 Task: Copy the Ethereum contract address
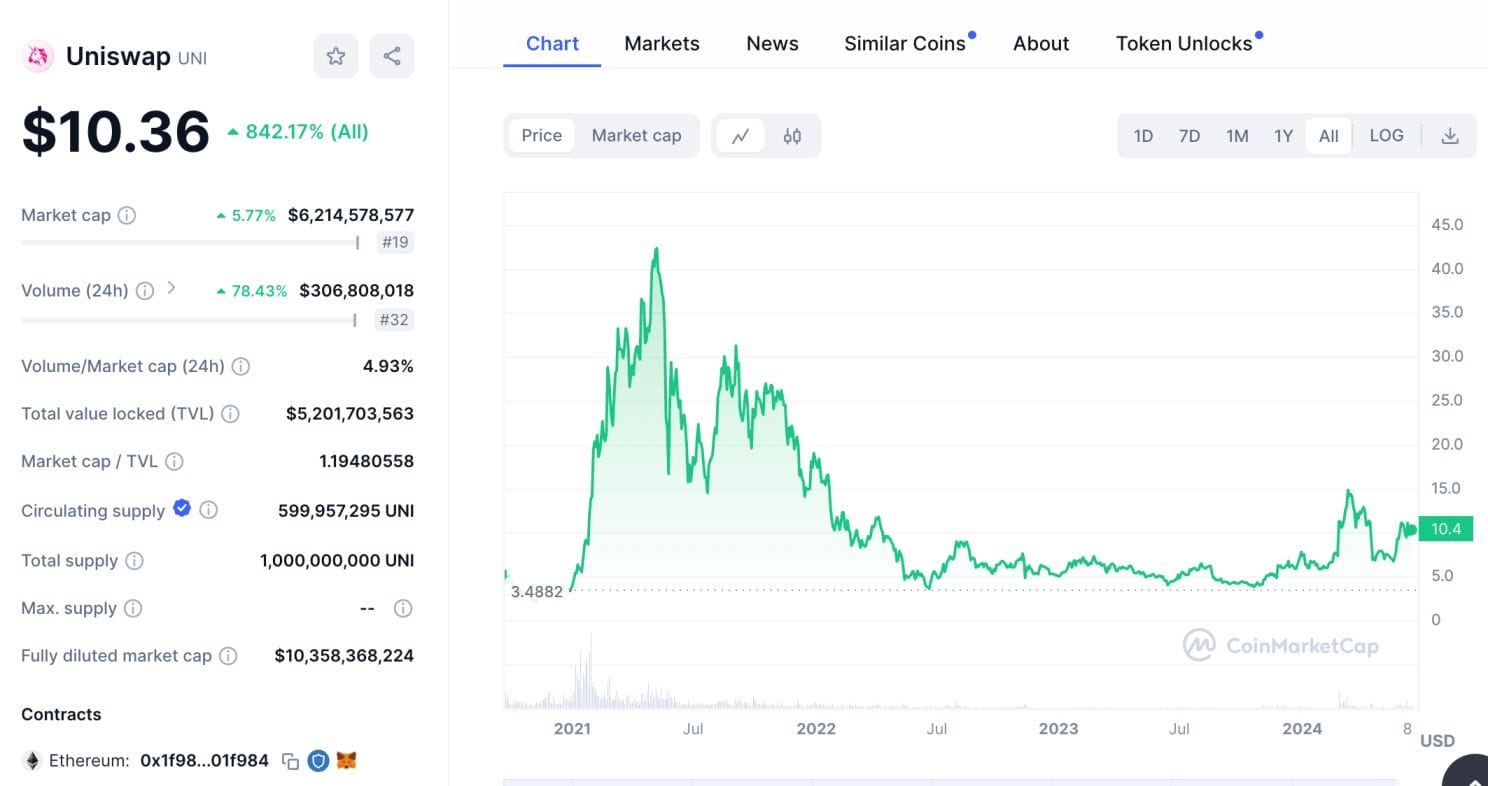290,761
